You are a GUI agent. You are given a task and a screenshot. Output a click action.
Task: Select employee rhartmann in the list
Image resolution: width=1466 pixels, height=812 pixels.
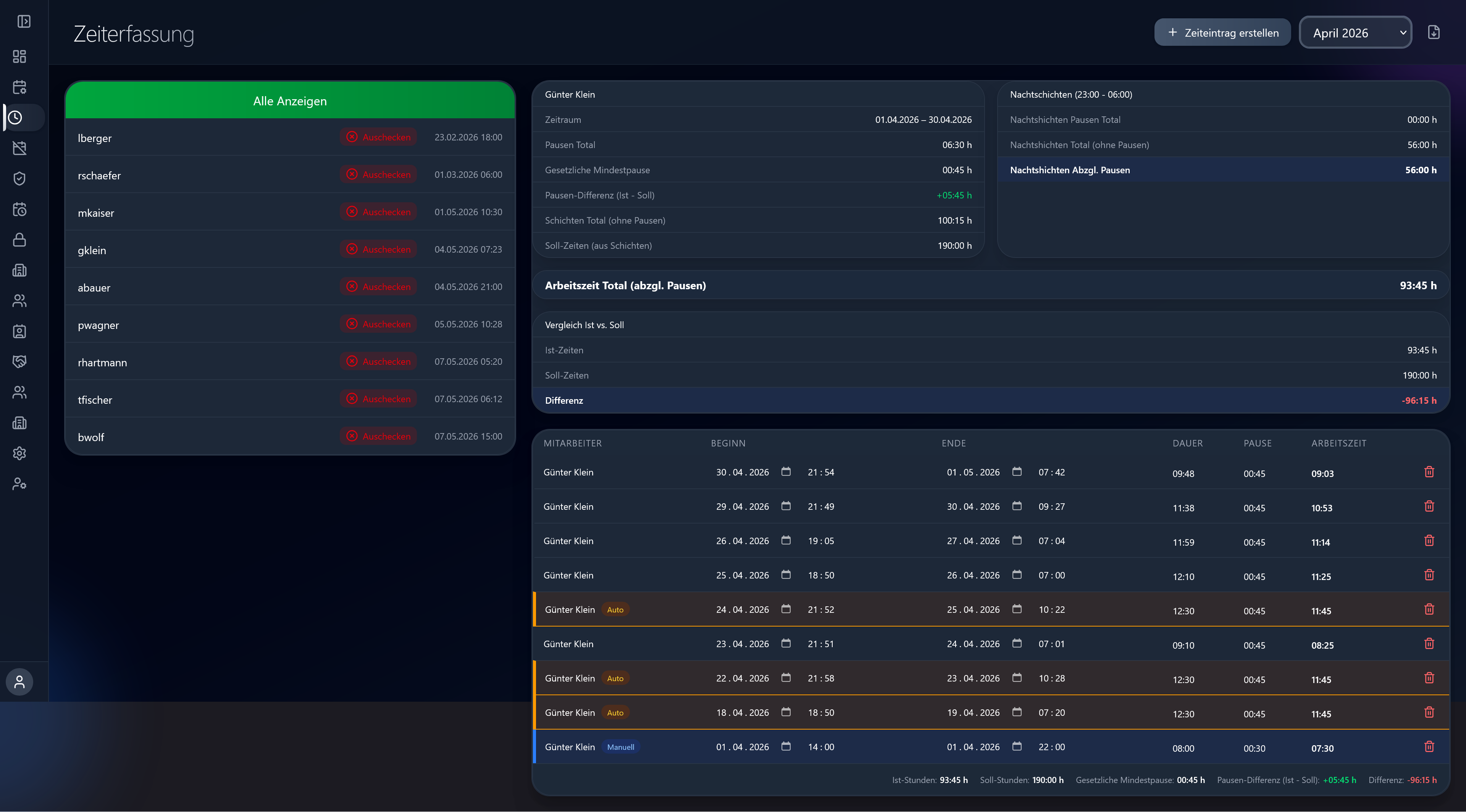[102, 362]
